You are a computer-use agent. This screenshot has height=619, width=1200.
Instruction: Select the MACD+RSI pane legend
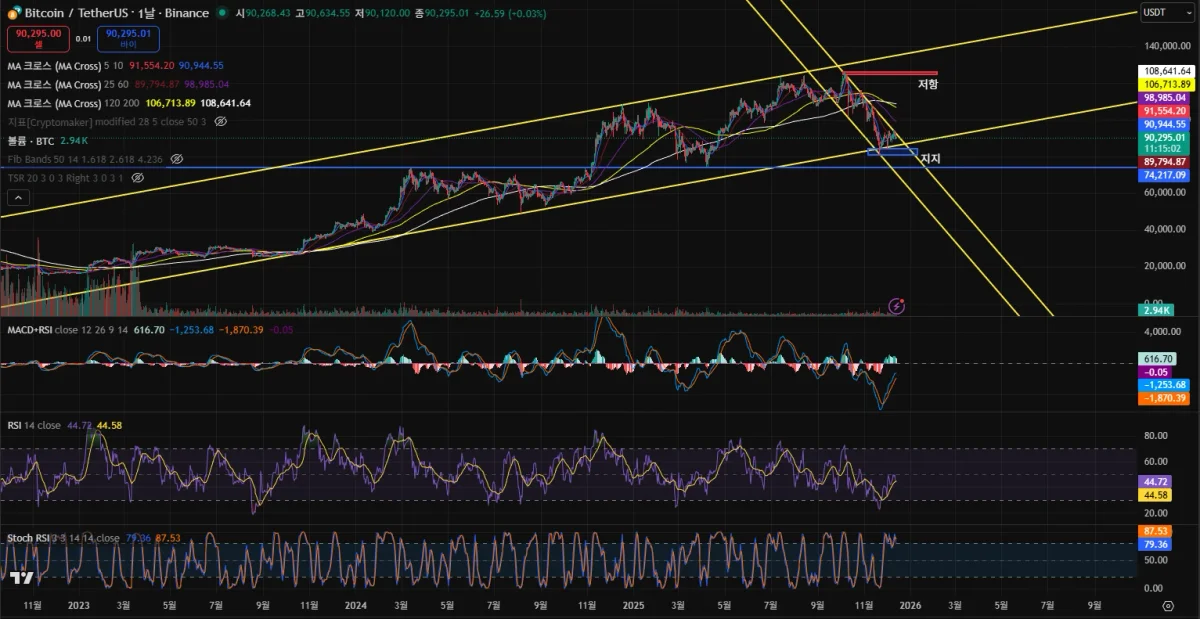[x=150, y=329]
